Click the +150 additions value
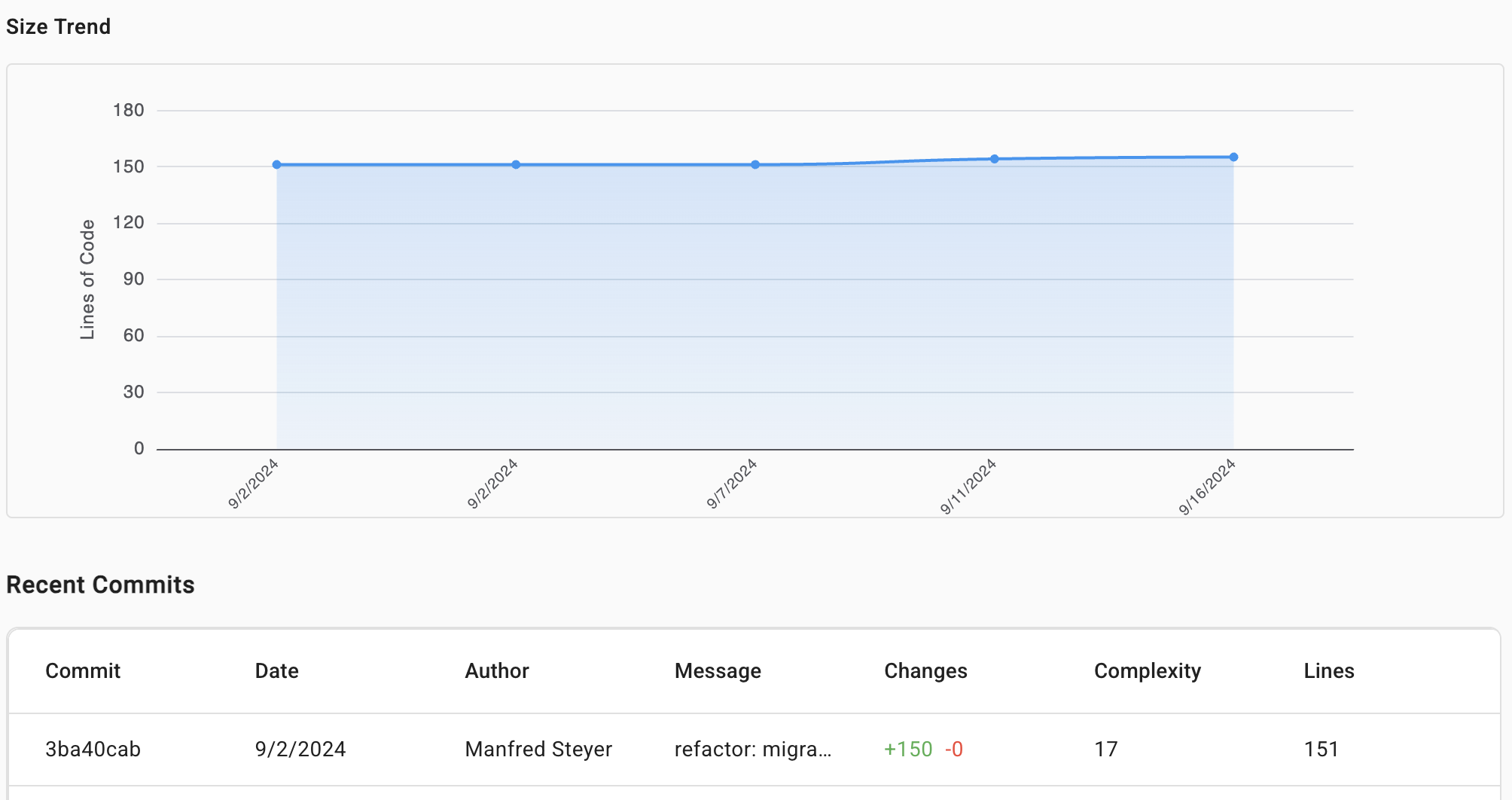Viewport: 1512px width, 800px height. pos(908,749)
